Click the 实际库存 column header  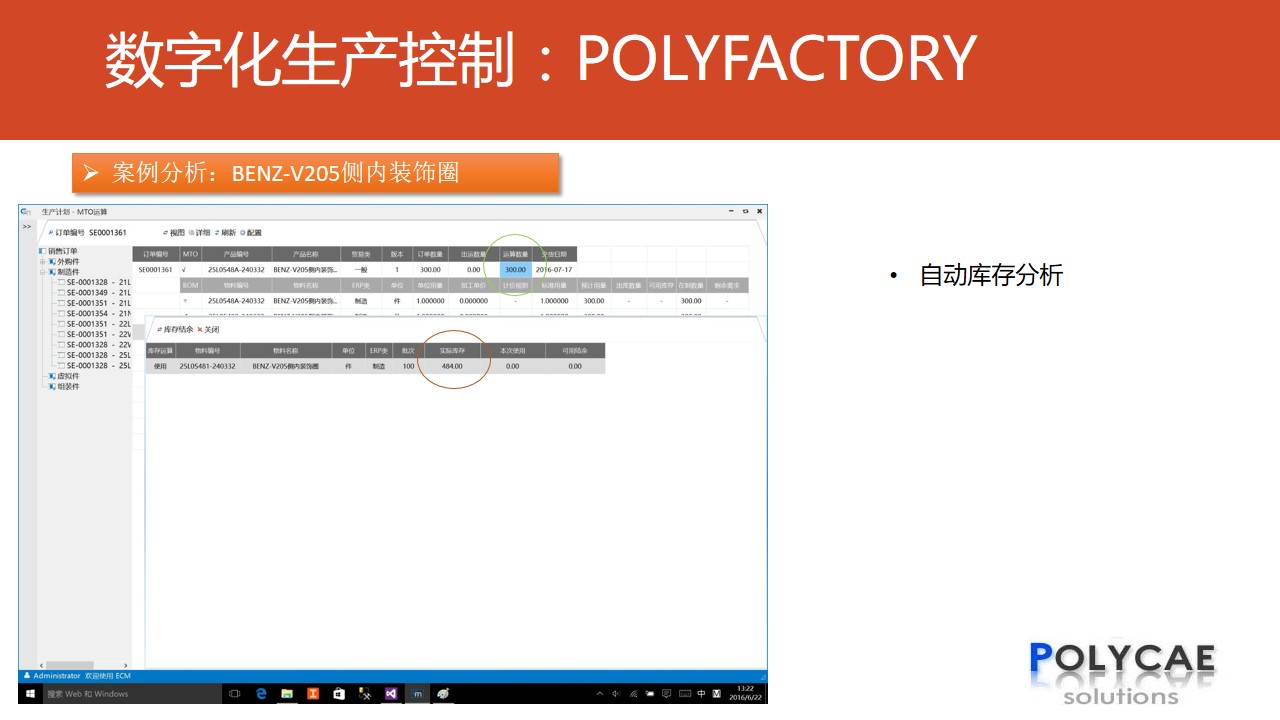click(x=452, y=351)
